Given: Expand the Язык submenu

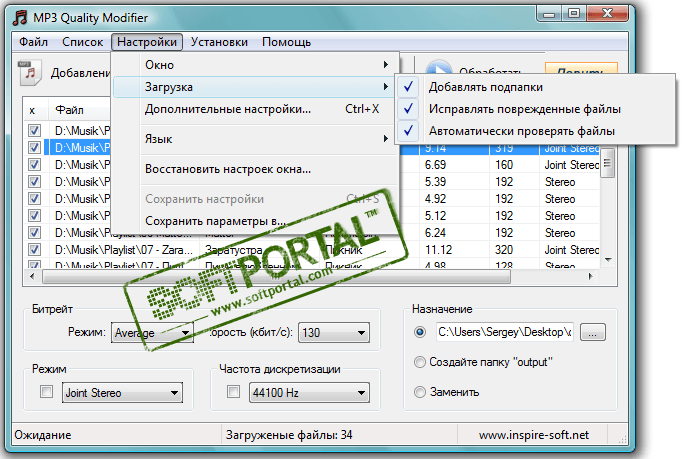Looking at the screenshot, I should tap(256, 139).
